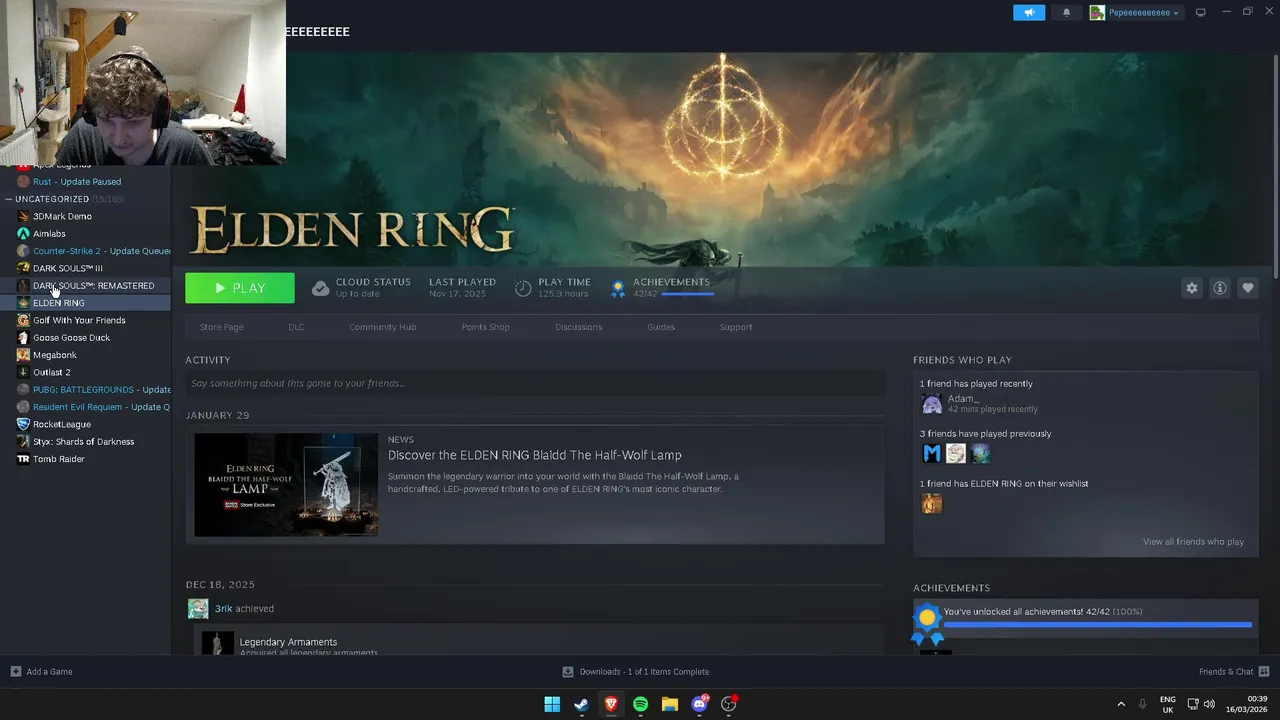This screenshot has width=1280, height=720.
Task: Click the achievements 42/42 progress bar in header
Action: [x=687, y=294]
